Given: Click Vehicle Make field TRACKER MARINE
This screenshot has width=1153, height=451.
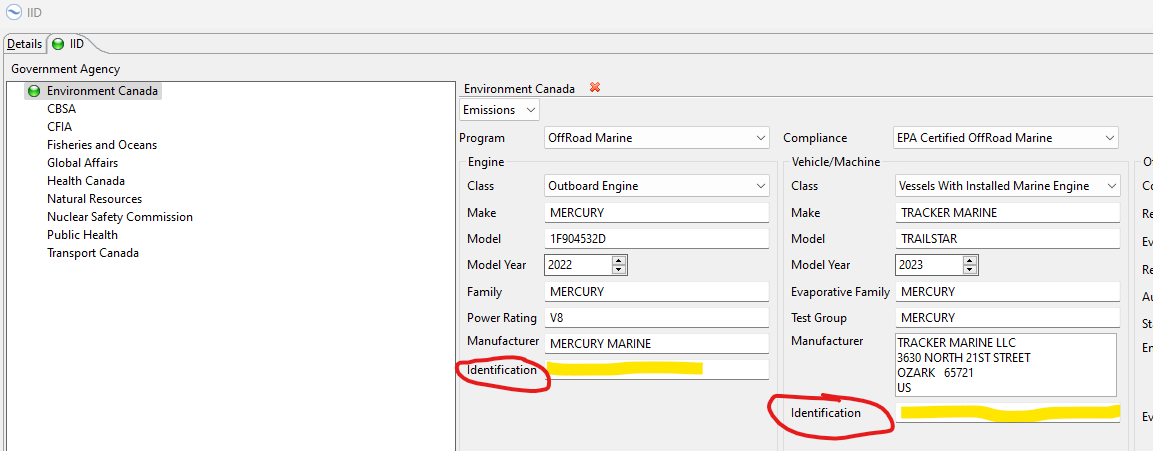Looking at the screenshot, I should [1007, 213].
